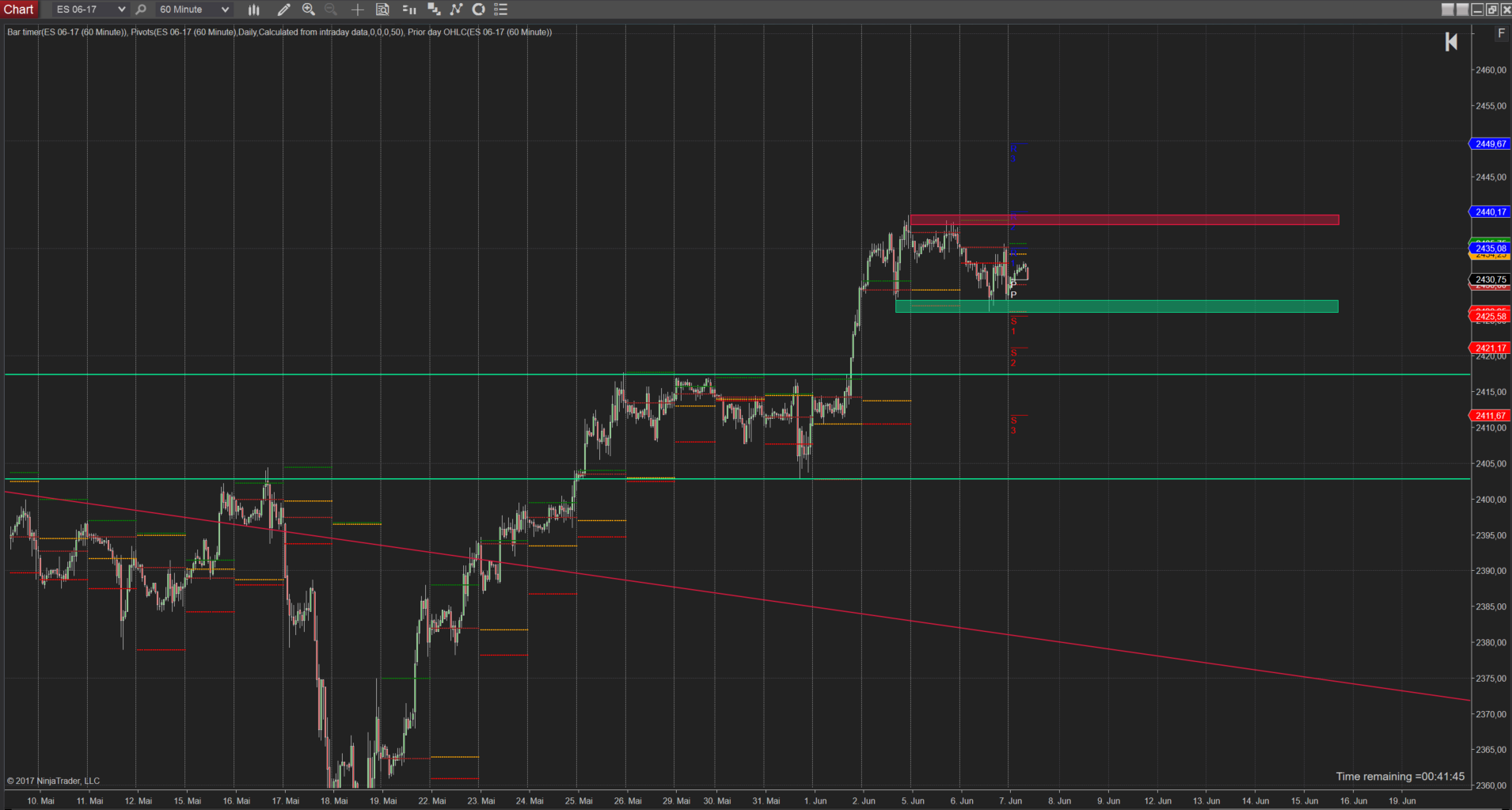Viewport: 1512px width, 810px height.
Task: Click the instrument search magnifier icon
Action: pos(141,10)
